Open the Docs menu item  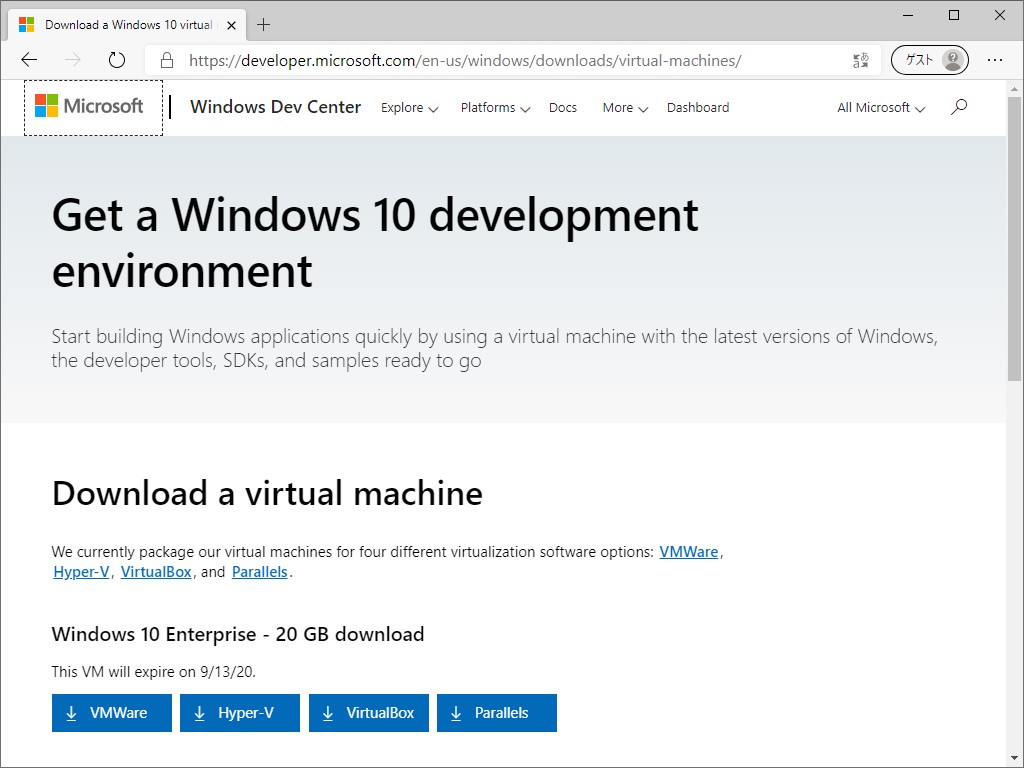pyautogui.click(x=562, y=107)
